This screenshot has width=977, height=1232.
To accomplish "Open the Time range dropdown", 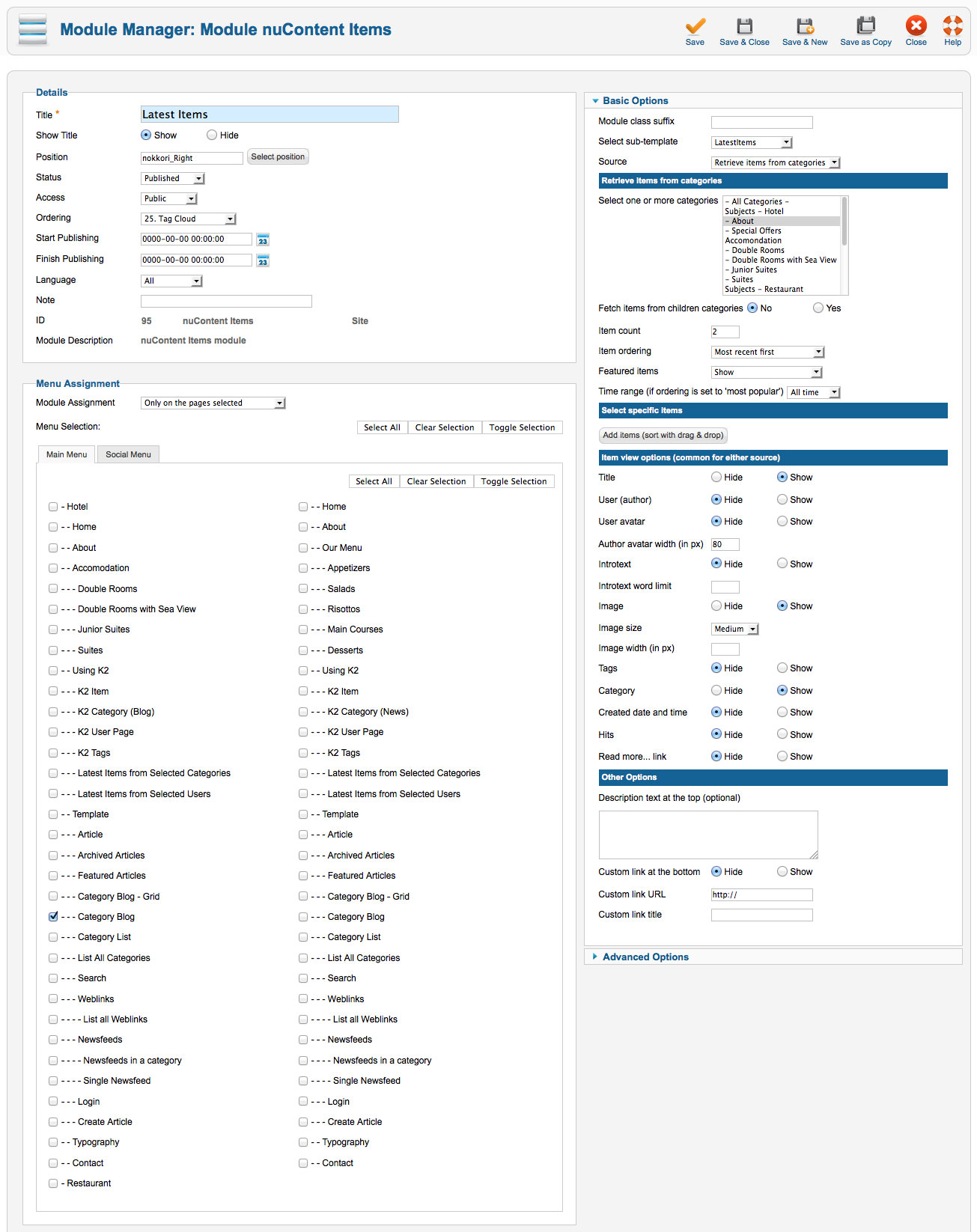I will click(814, 392).
